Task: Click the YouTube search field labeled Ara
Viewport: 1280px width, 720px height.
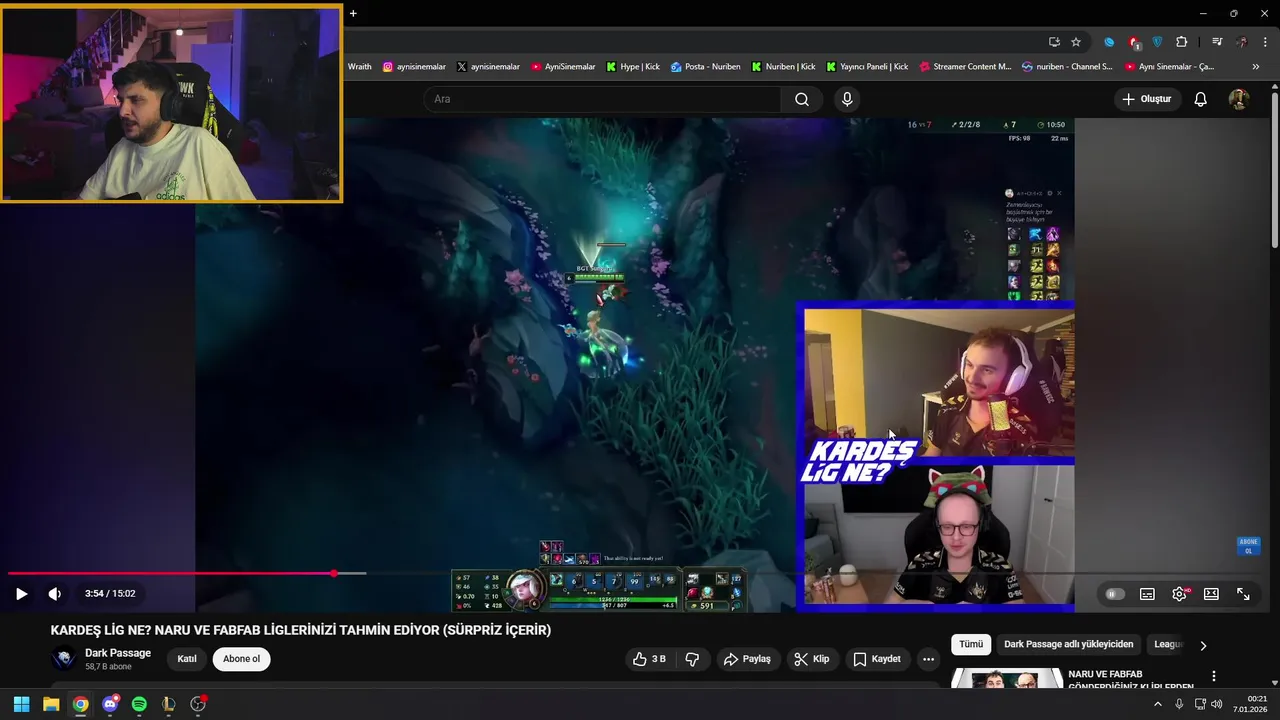Action: pyautogui.click(x=602, y=99)
